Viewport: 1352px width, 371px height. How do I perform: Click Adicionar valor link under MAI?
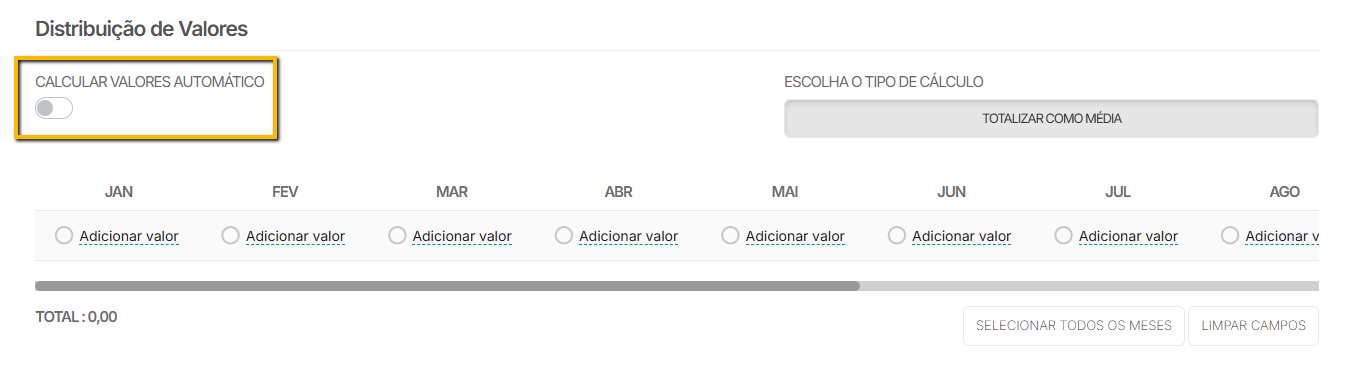pos(795,236)
